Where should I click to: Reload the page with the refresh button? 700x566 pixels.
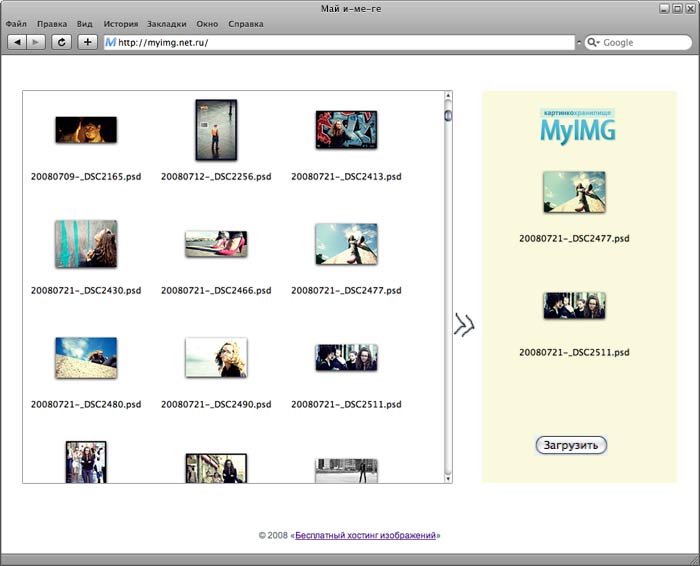tap(62, 42)
